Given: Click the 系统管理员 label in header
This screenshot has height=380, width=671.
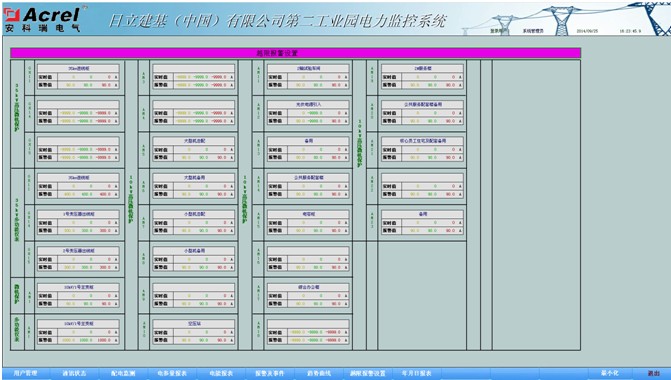Looking at the screenshot, I should pyautogui.click(x=533, y=31).
